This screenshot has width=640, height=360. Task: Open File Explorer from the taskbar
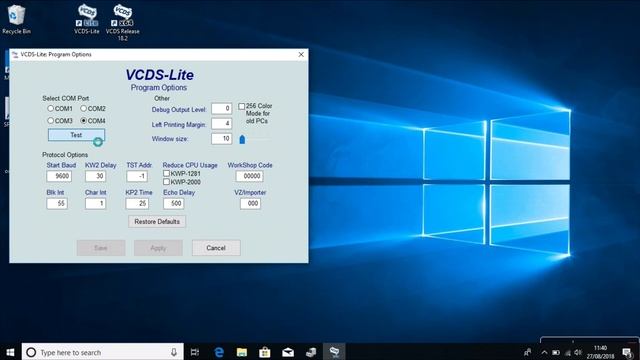tap(242, 352)
